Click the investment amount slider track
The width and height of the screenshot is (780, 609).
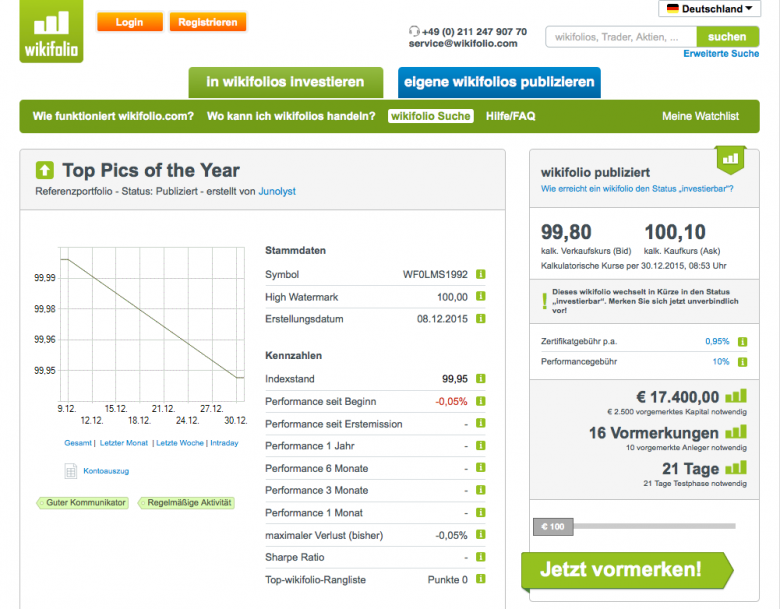tap(654, 526)
